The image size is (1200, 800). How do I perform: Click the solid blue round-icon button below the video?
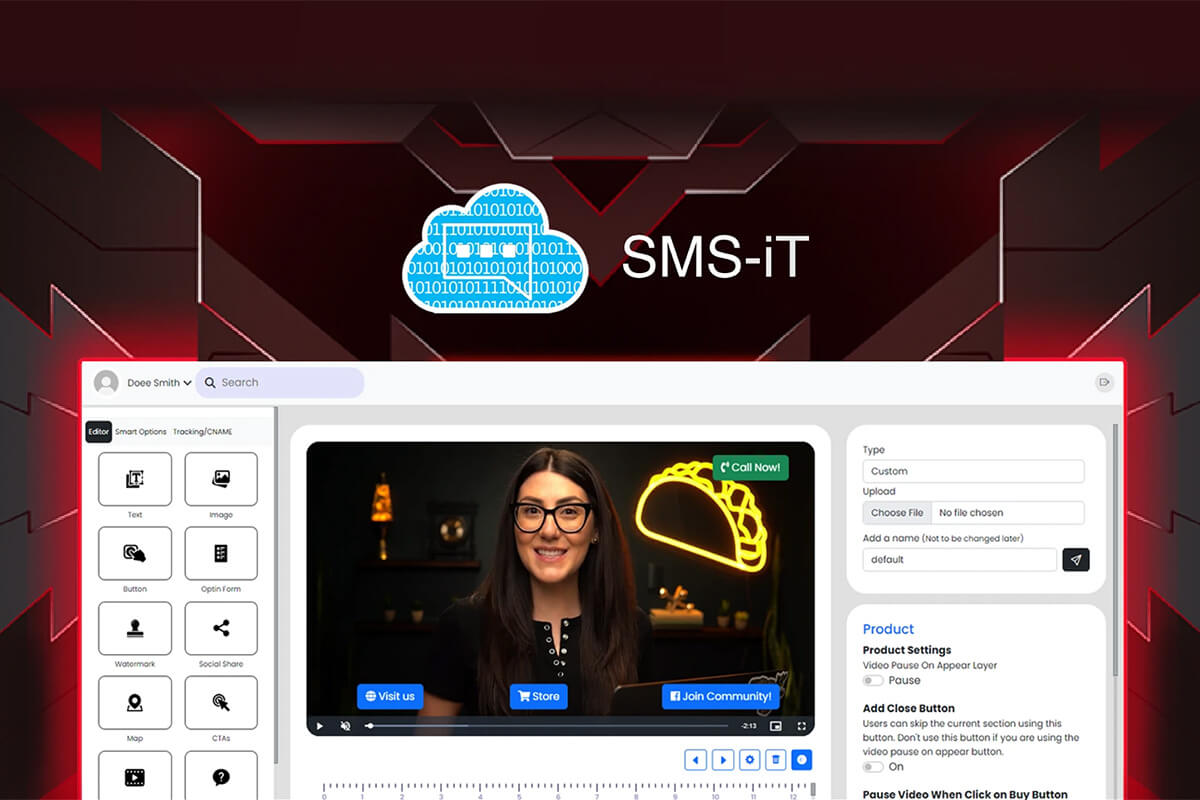click(802, 760)
